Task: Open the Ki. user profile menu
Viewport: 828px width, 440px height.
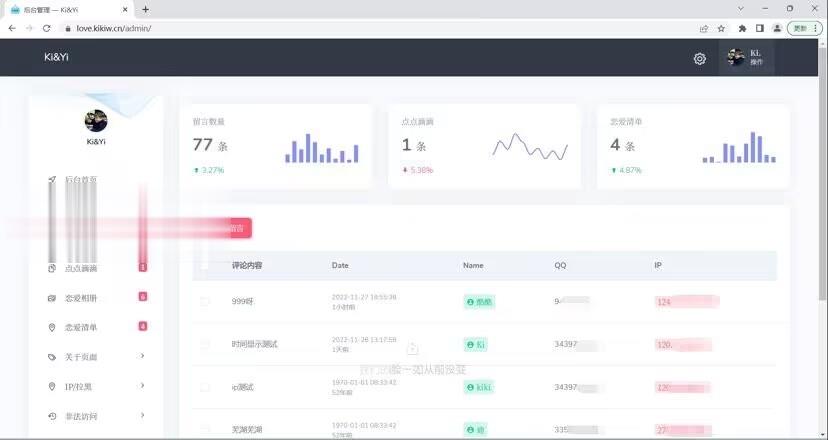Action: (746, 58)
